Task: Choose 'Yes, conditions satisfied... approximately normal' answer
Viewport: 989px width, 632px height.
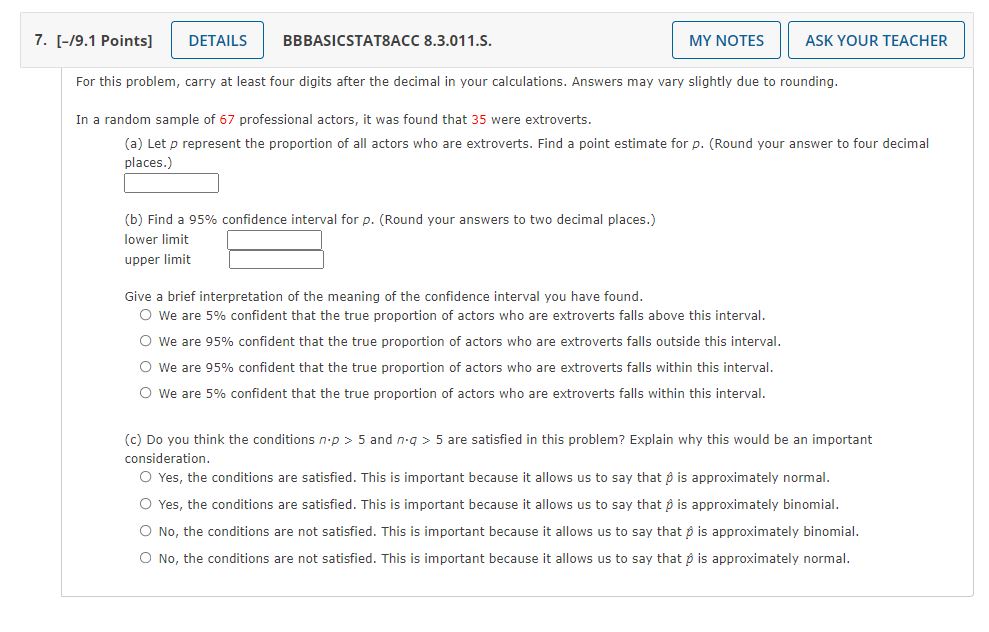Action: [x=145, y=477]
